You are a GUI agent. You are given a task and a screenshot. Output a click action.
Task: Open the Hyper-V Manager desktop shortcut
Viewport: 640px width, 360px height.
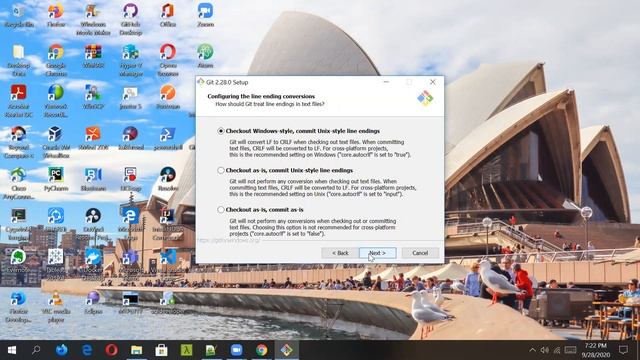[131, 60]
